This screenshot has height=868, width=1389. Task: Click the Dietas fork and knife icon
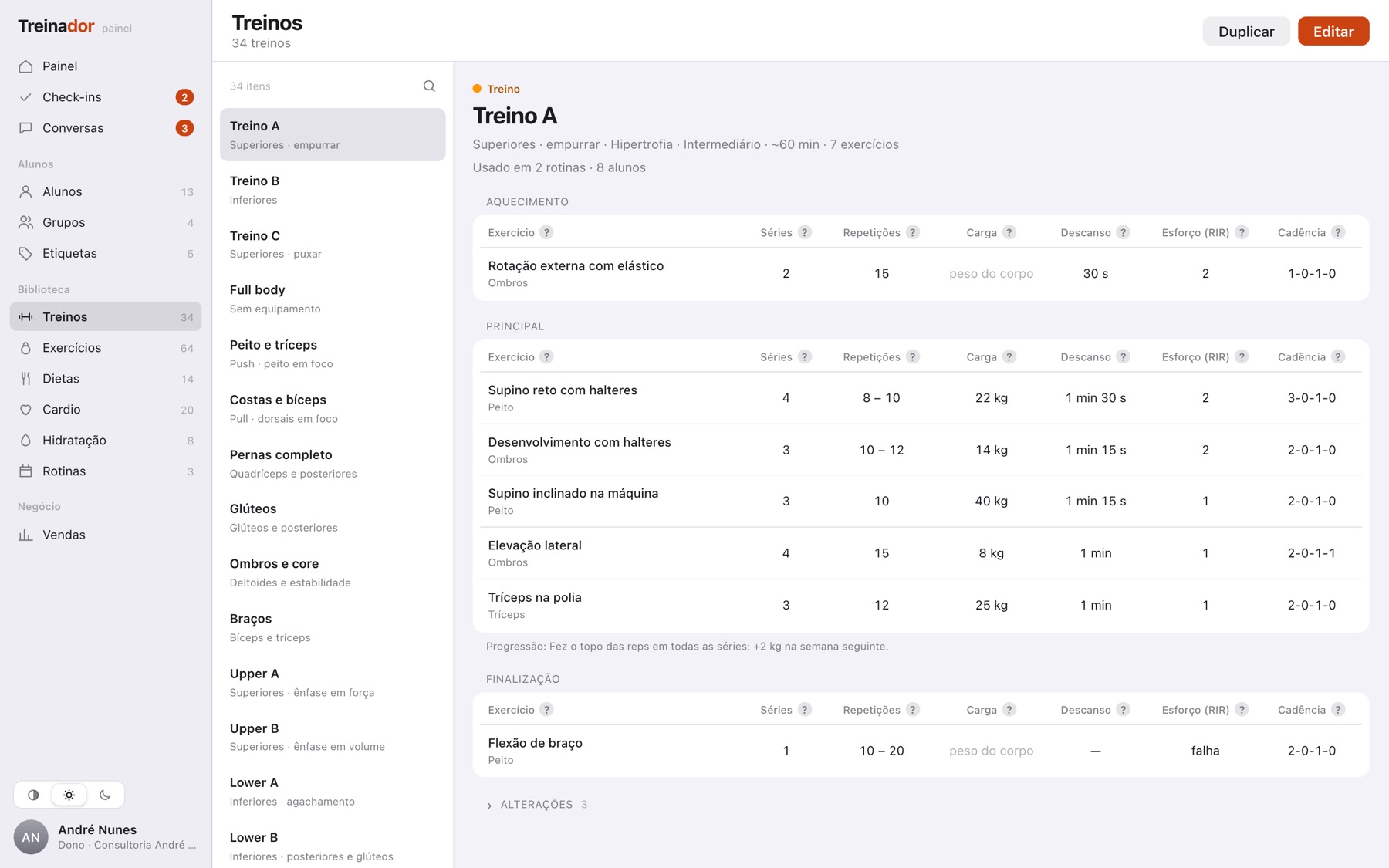coord(25,379)
